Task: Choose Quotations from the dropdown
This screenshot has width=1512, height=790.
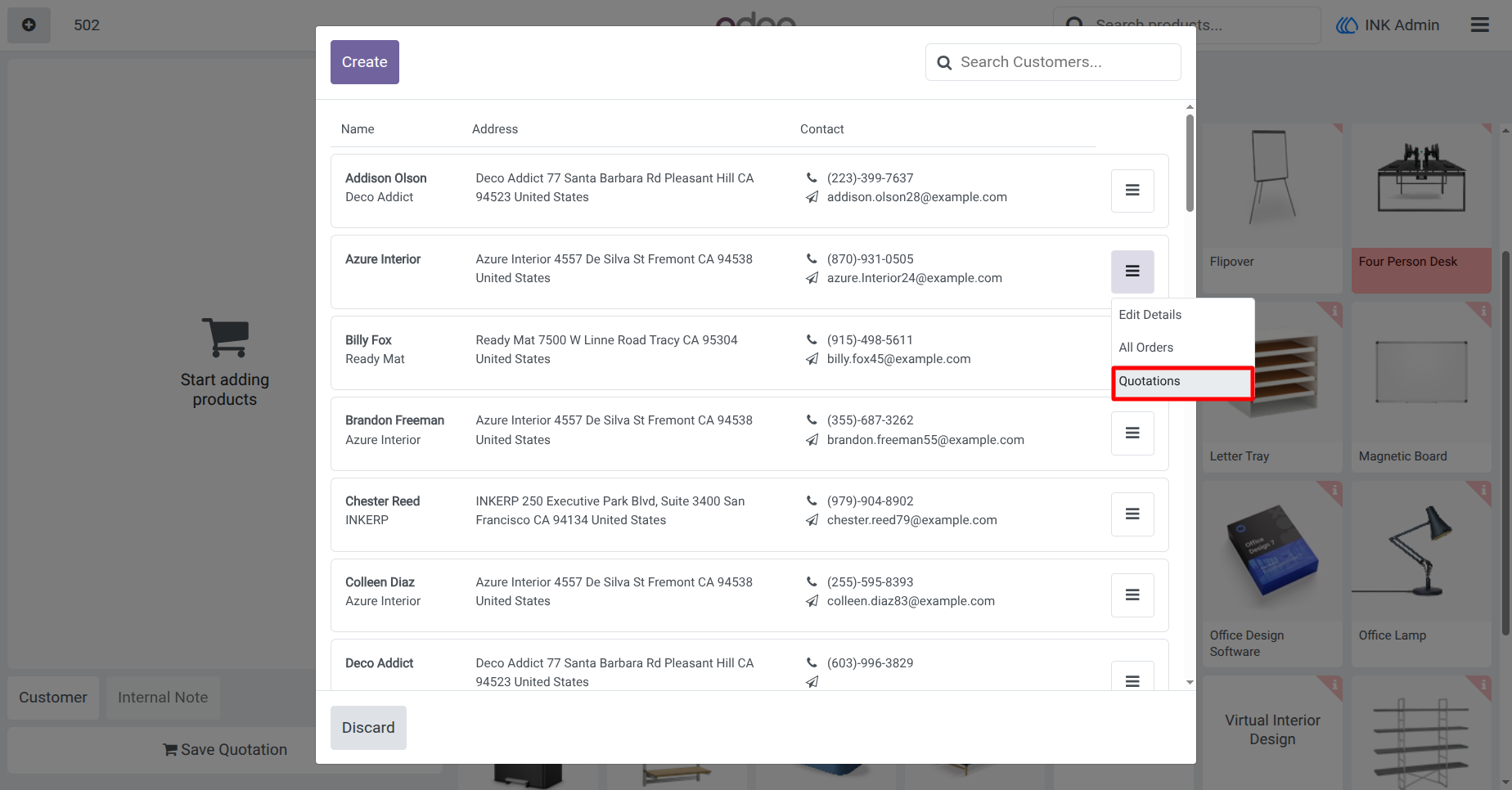Action: tap(1182, 382)
